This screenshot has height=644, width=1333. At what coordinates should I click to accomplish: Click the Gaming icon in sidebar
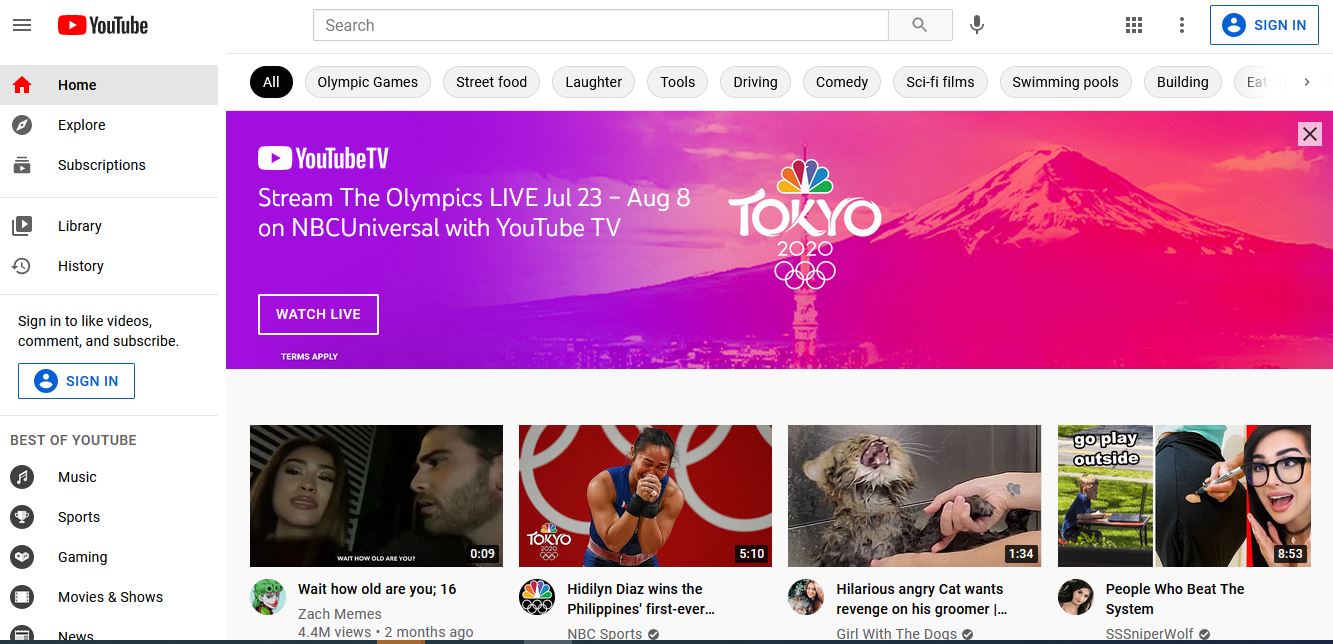coord(22,557)
